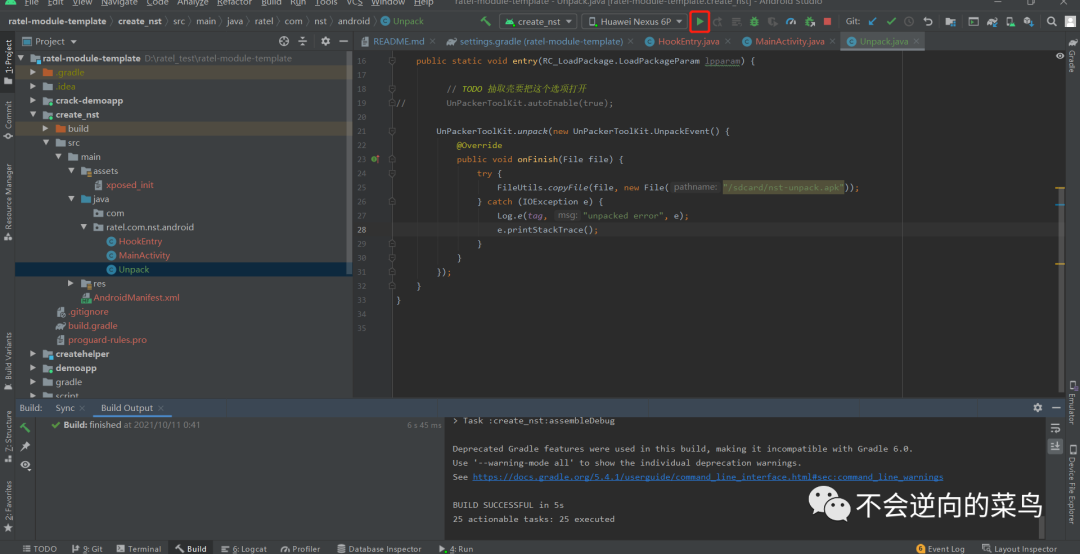Click Git Update Project blue arrow
This screenshot has width=1080, height=554.
click(873, 22)
